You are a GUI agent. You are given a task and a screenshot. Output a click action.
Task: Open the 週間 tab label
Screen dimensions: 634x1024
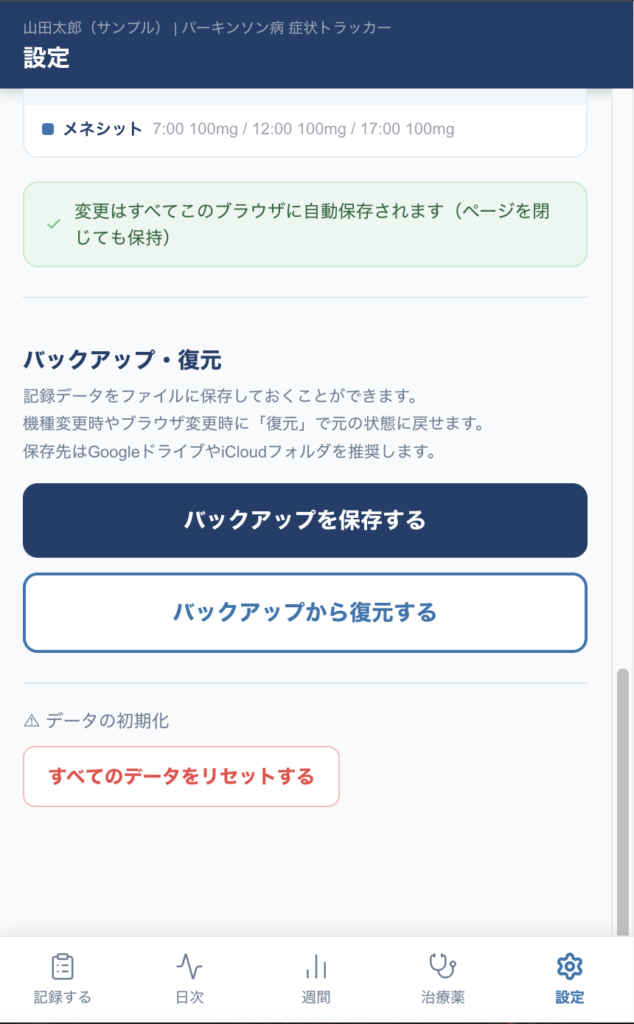tap(316, 997)
